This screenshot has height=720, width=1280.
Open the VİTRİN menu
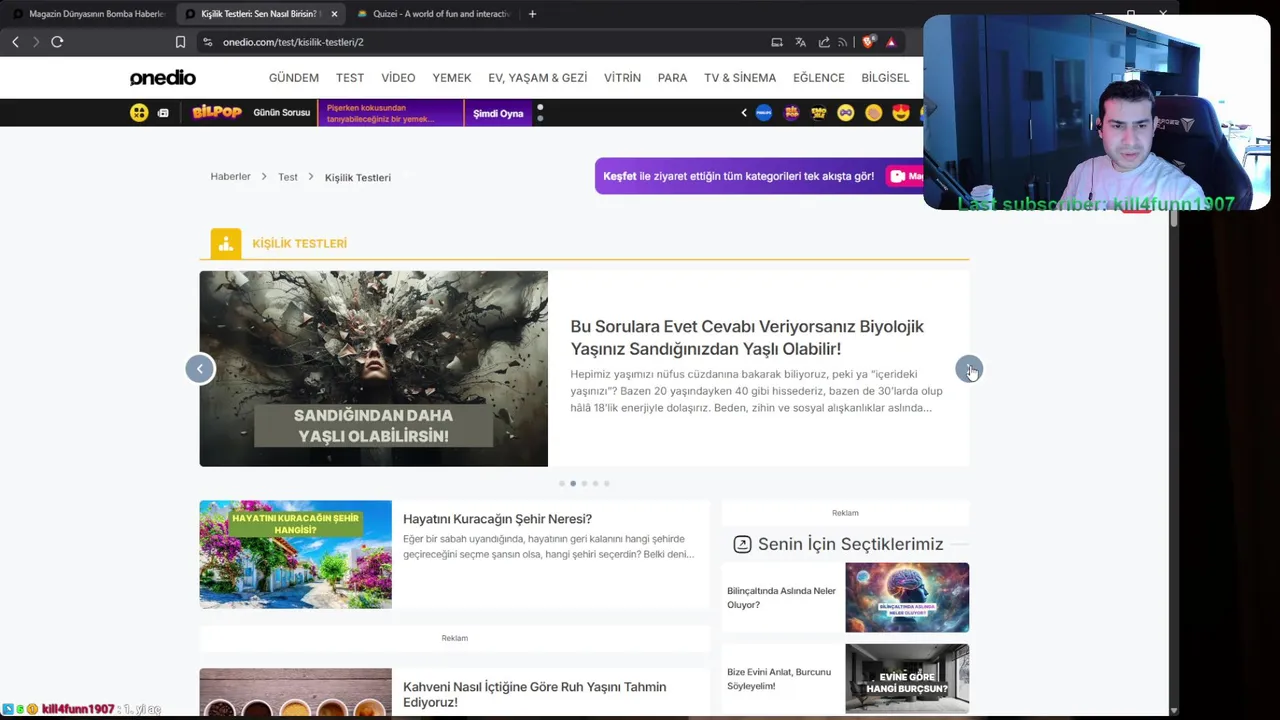tap(622, 78)
